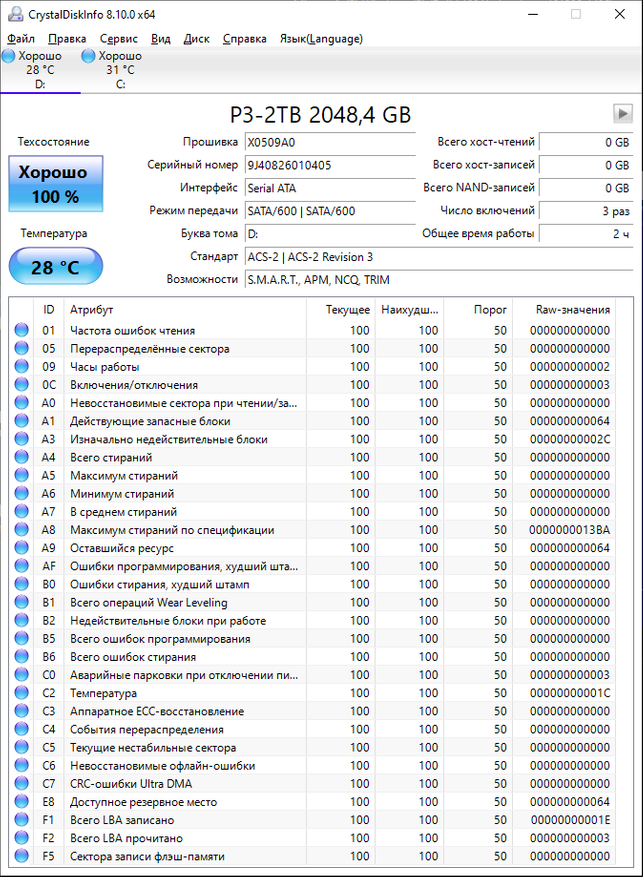
Task: Click the Прошивка field X0509A0
Action: [330, 143]
